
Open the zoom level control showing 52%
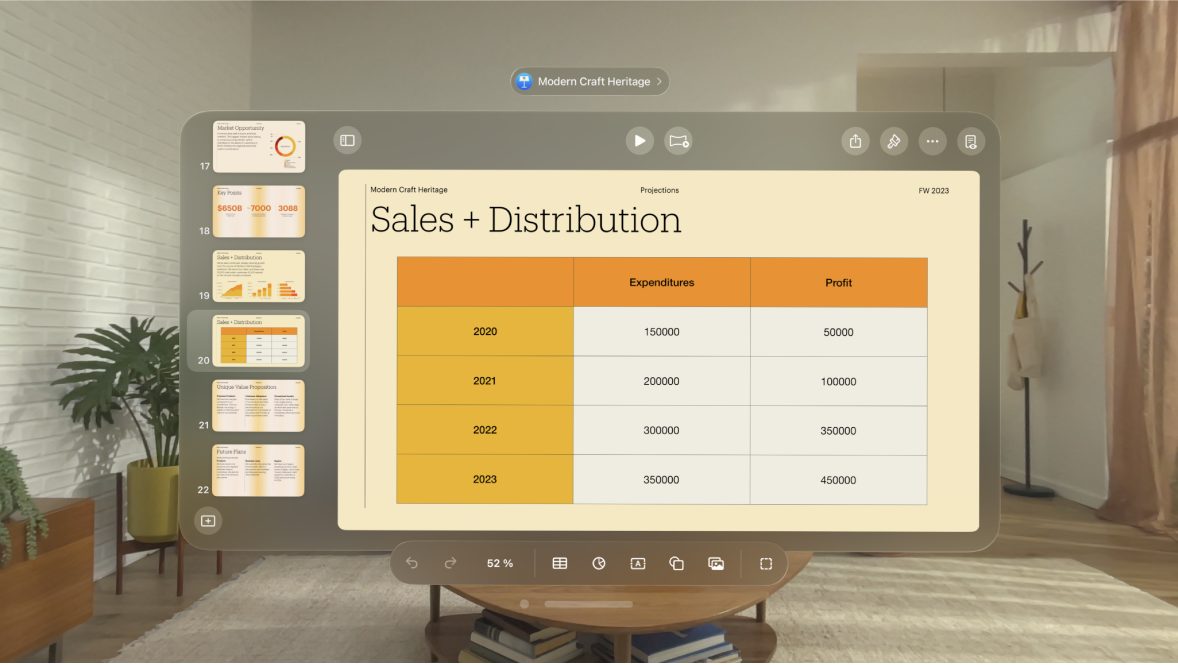click(x=499, y=563)
